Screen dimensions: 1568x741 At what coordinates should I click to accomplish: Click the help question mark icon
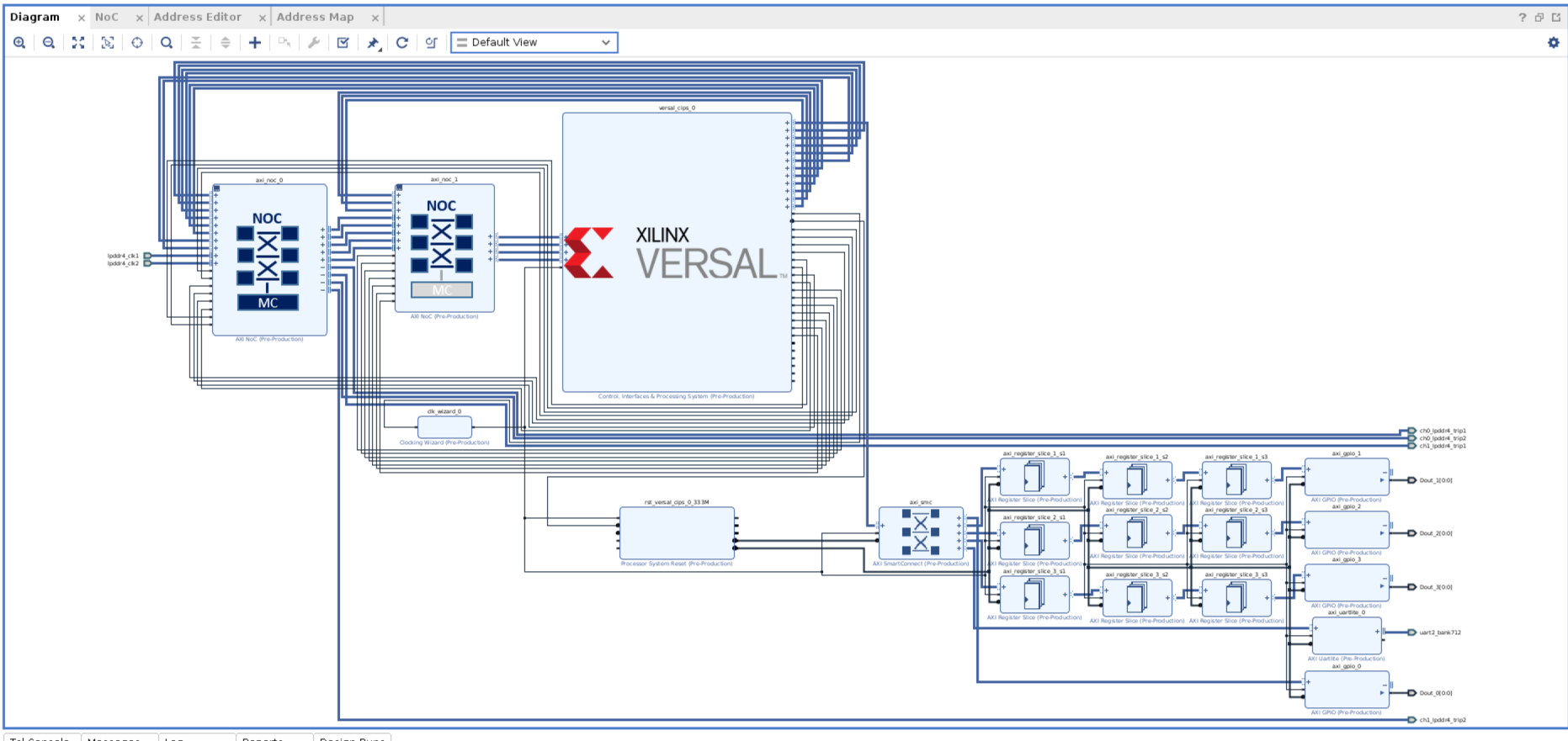coord(1523,18)
